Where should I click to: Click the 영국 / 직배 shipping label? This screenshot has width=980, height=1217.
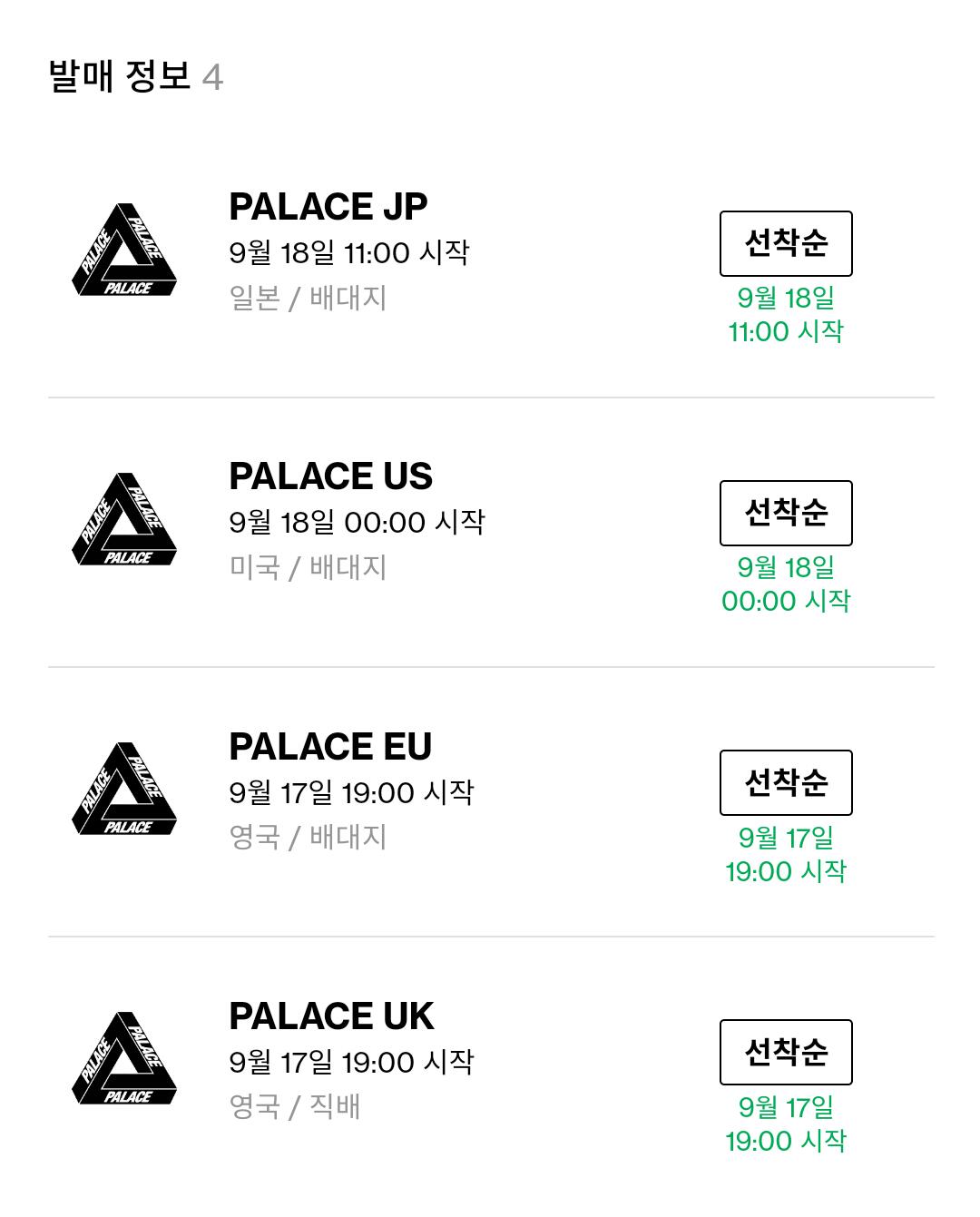tap(295, 1106)
